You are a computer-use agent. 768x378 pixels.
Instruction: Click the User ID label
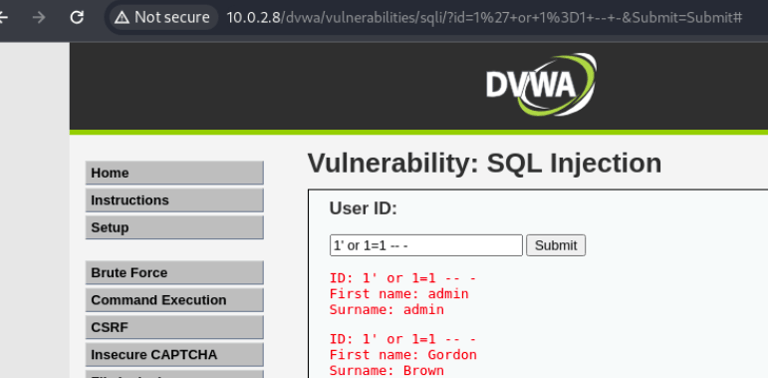click(363, 209)
